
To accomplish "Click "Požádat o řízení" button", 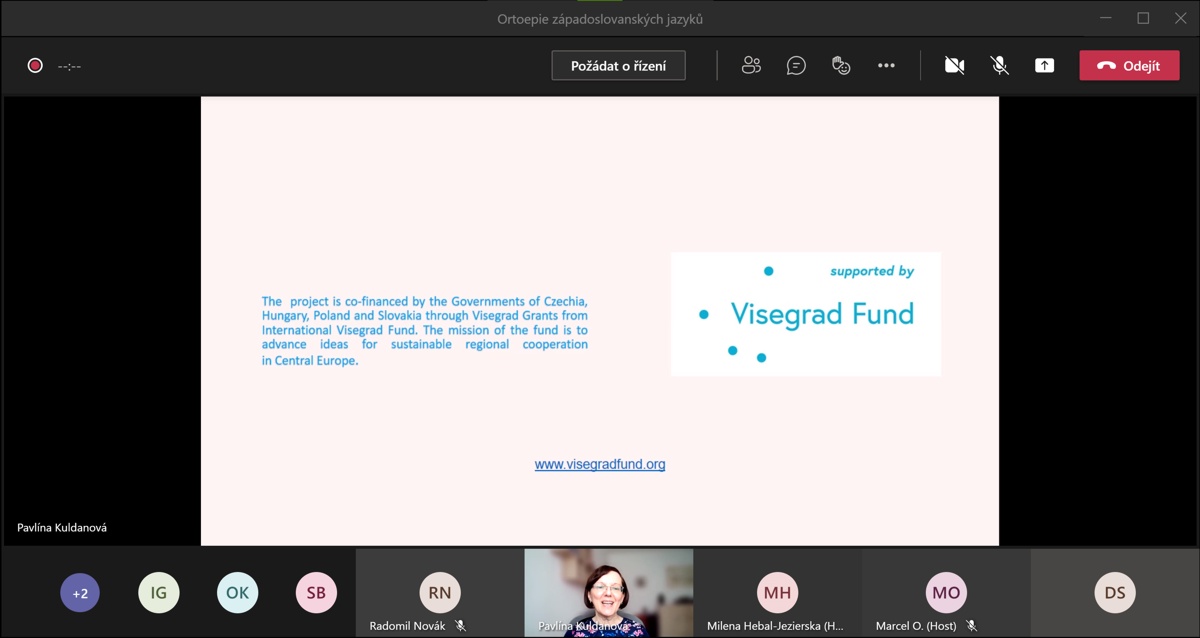I will pyautogui.click(x=618, y=66).
